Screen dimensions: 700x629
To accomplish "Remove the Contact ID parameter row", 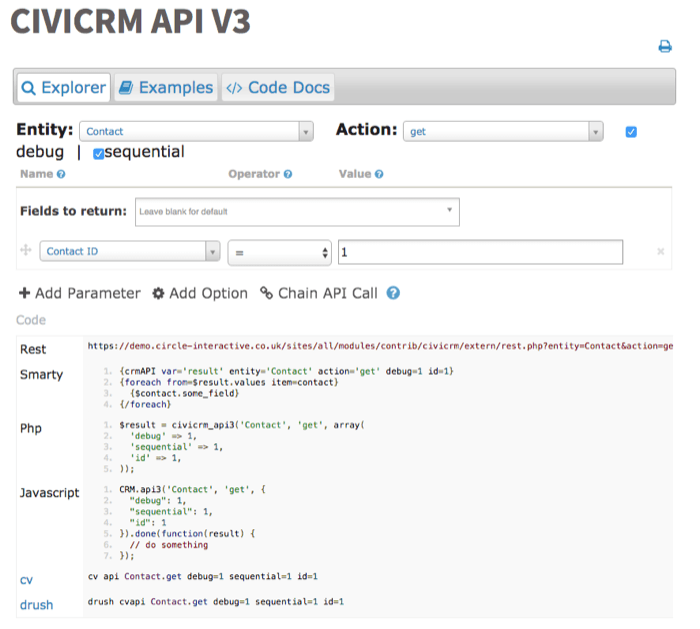I will coord(660,252).
